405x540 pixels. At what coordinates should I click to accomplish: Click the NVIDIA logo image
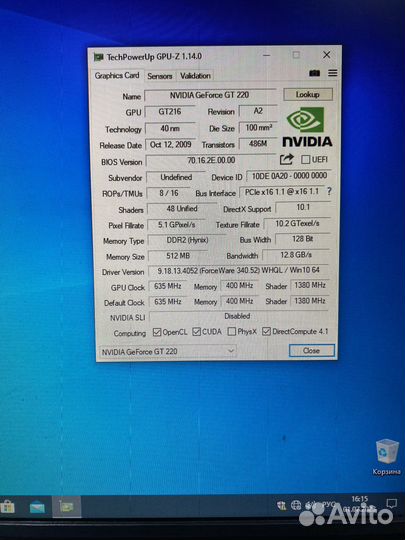tap(307, 127)
